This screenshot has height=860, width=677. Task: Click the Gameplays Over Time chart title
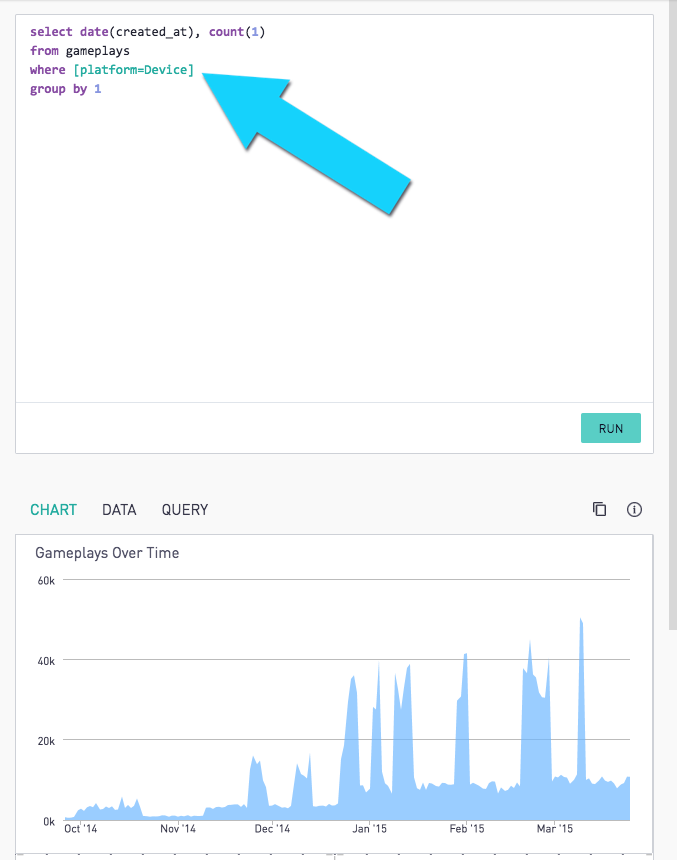pos(107,553)
